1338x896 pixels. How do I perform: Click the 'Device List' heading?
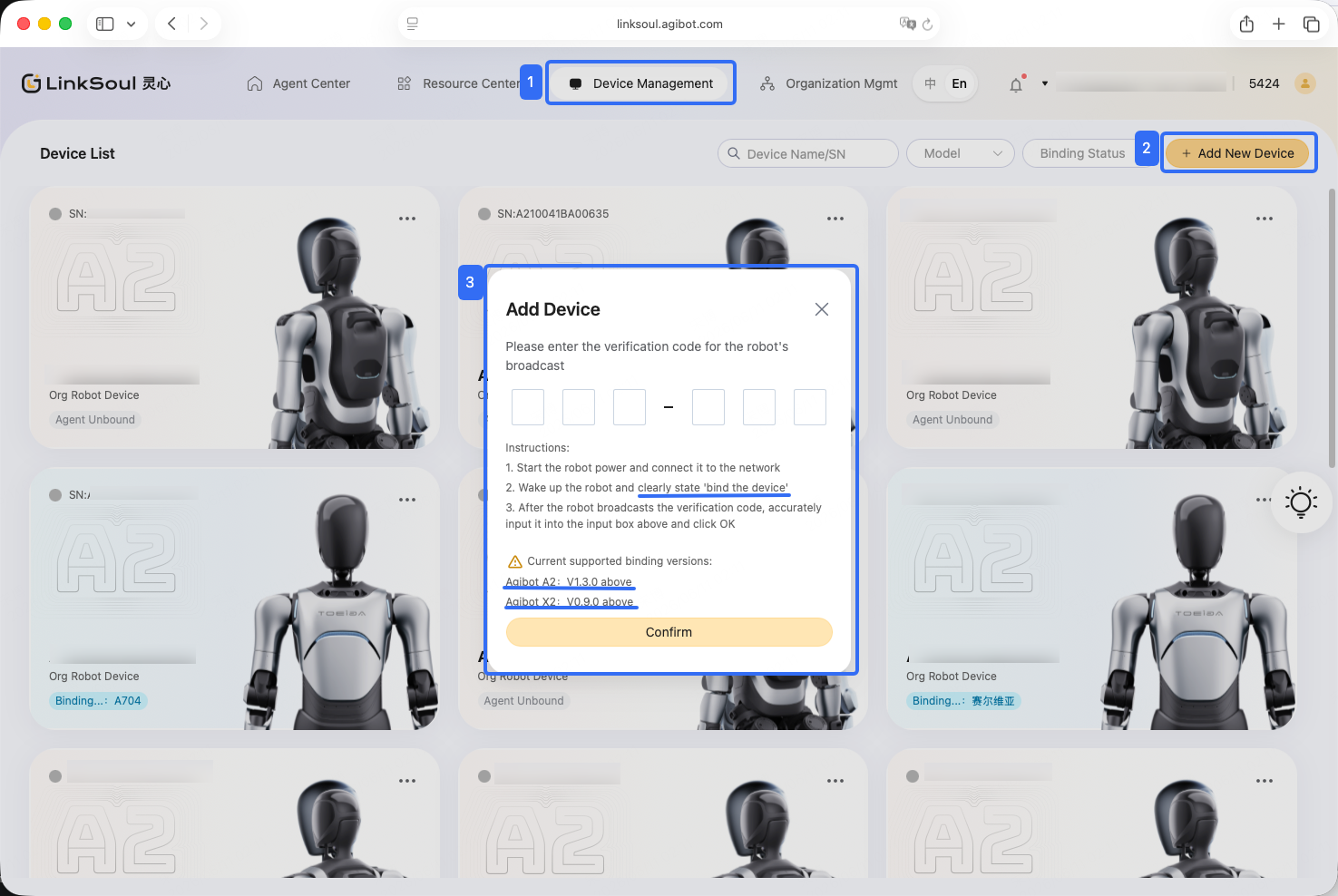(x=77, y=153)
